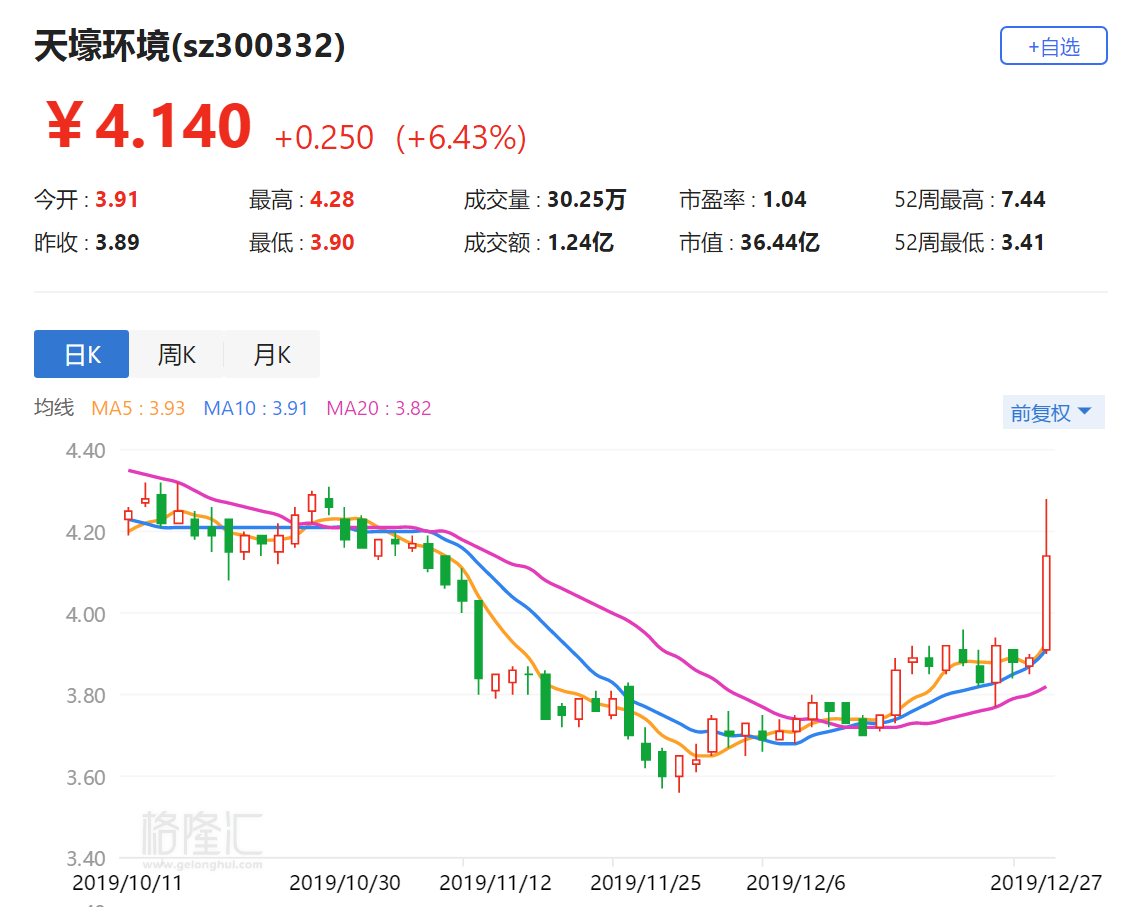Click the 最高 value 4.28
The image size is (1121, 907).
coord(332,199)
